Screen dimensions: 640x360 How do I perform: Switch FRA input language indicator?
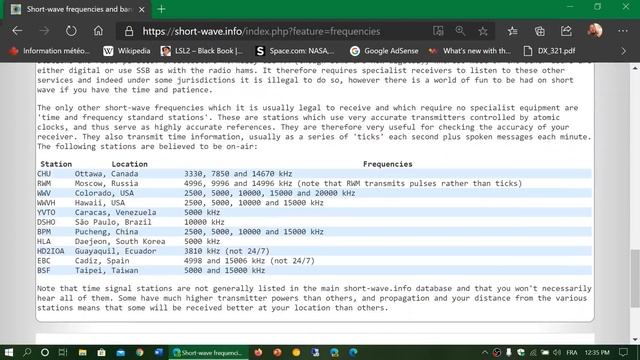(572, 352)
